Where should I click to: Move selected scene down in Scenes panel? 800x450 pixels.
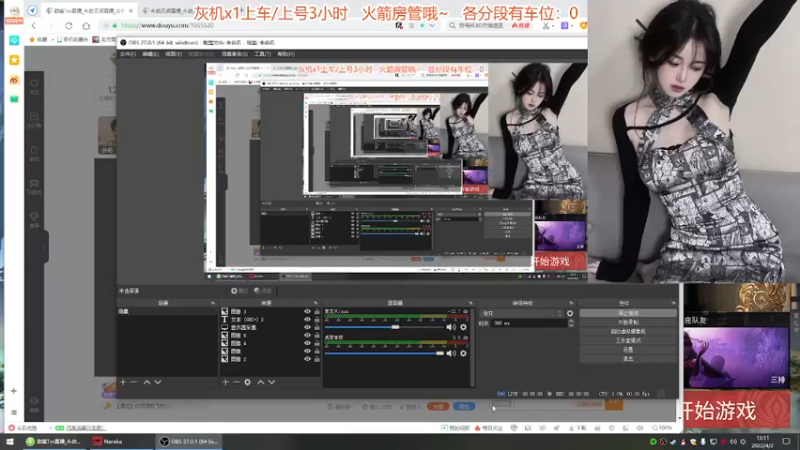(158, 382)
